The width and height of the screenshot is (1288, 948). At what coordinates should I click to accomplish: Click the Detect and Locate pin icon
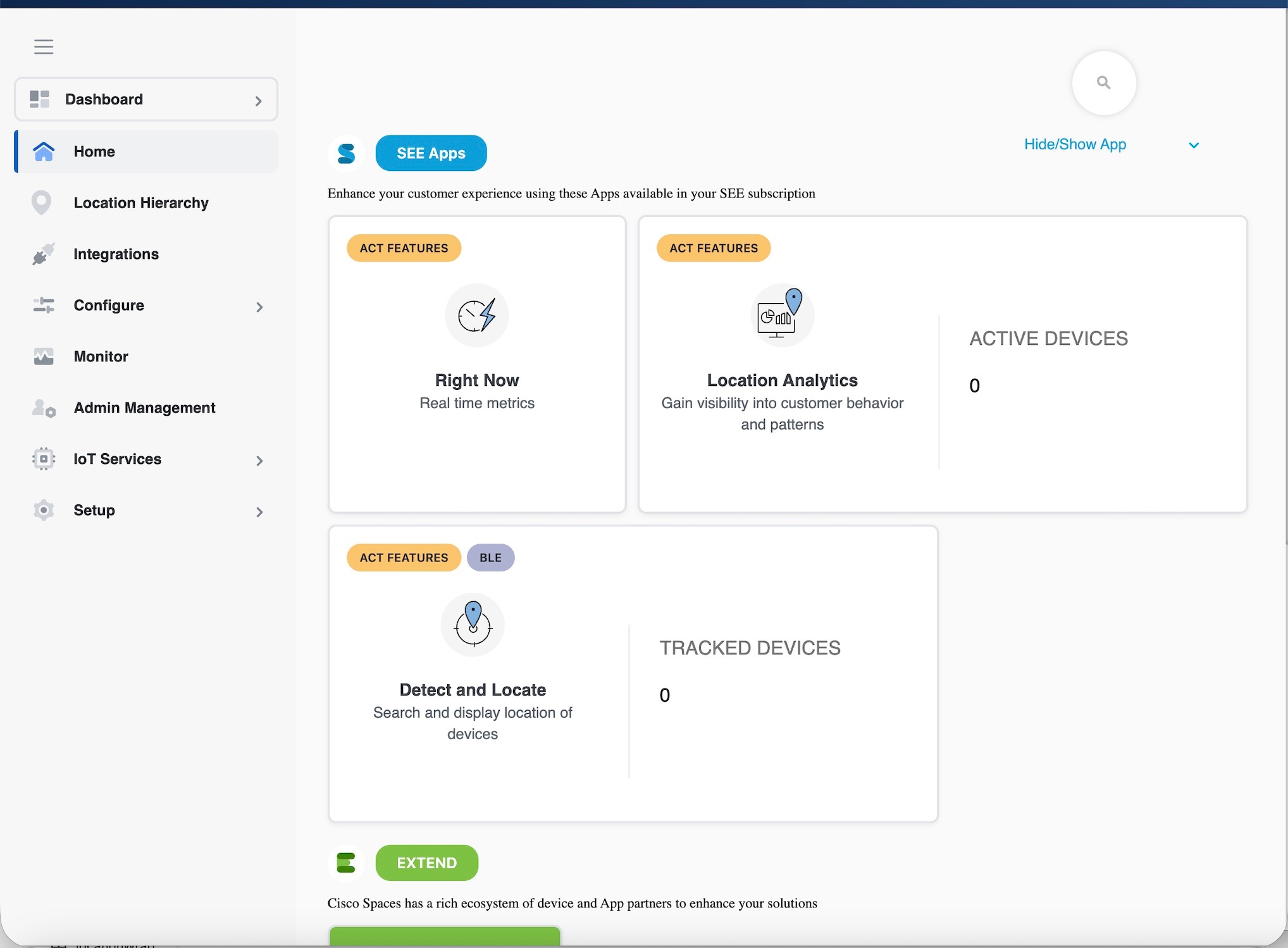click(x=473, y=624)
